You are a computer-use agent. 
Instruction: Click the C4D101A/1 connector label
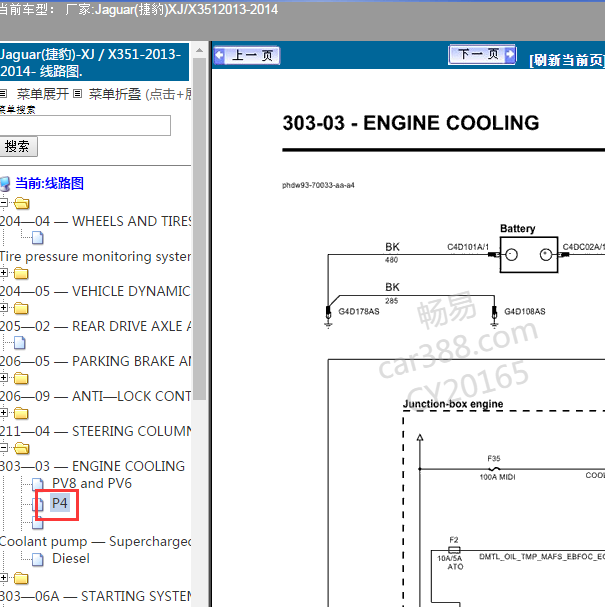coord(468,247)
